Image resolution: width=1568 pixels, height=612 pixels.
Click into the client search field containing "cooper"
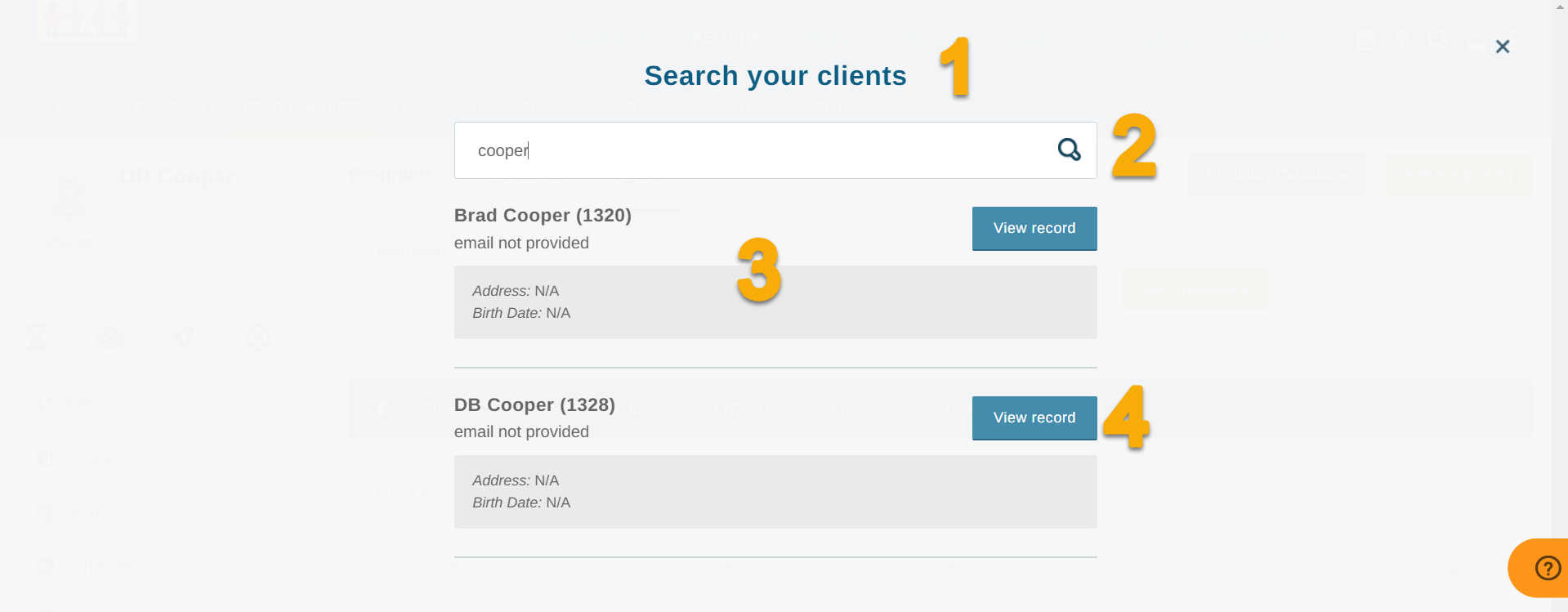coord(752,150)
